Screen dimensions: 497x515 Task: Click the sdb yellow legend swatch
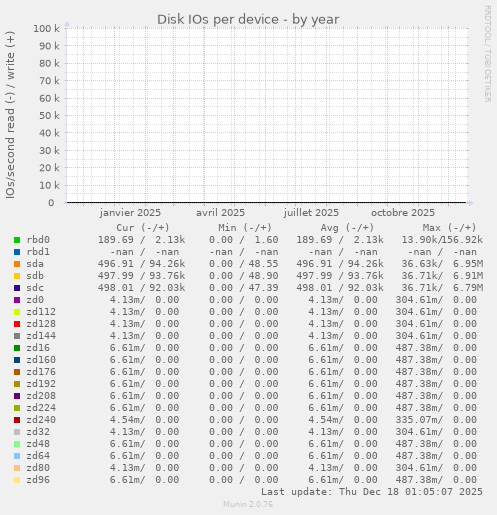click(17, 276)
